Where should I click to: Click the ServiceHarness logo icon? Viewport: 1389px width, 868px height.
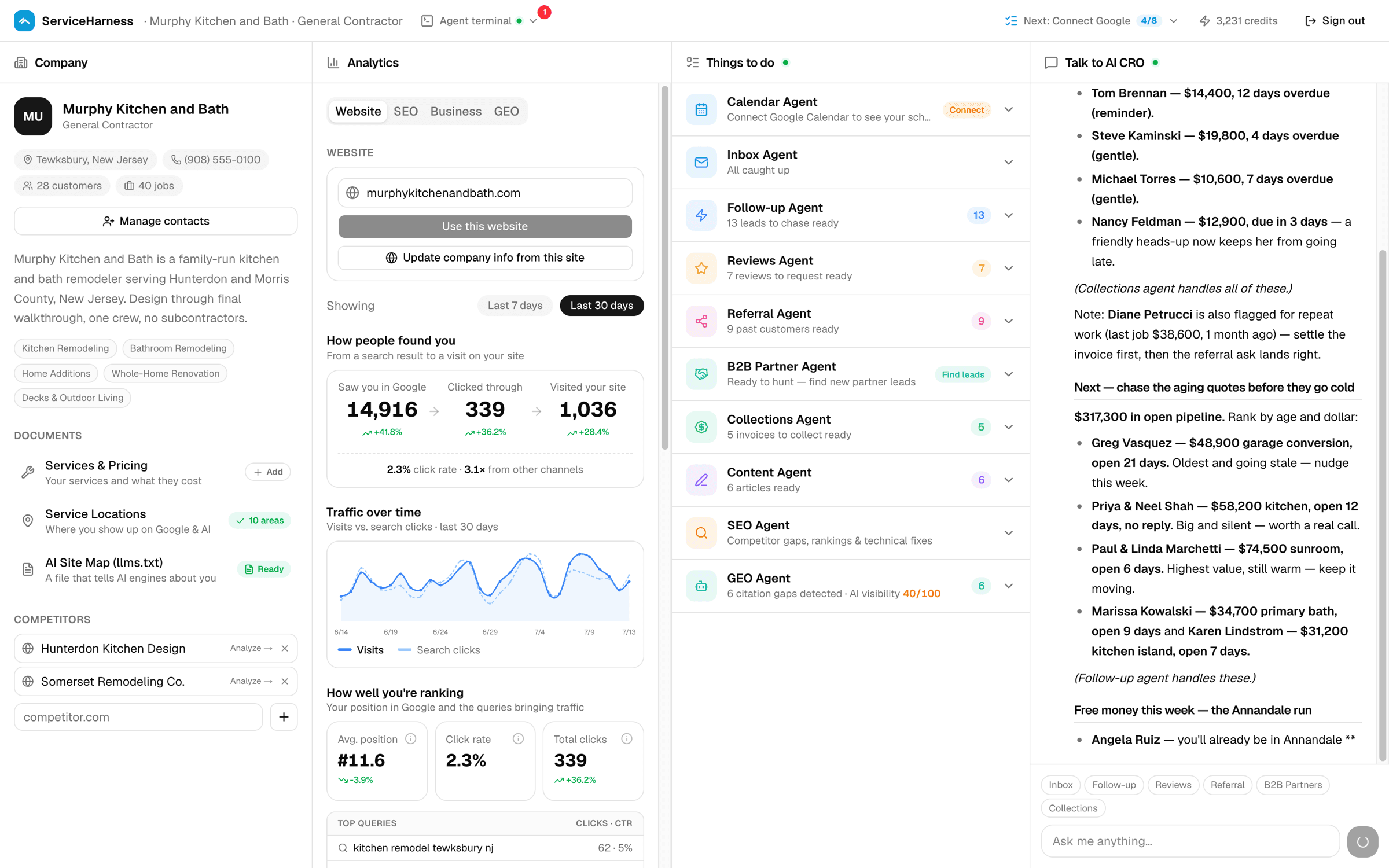click(24, 21)
